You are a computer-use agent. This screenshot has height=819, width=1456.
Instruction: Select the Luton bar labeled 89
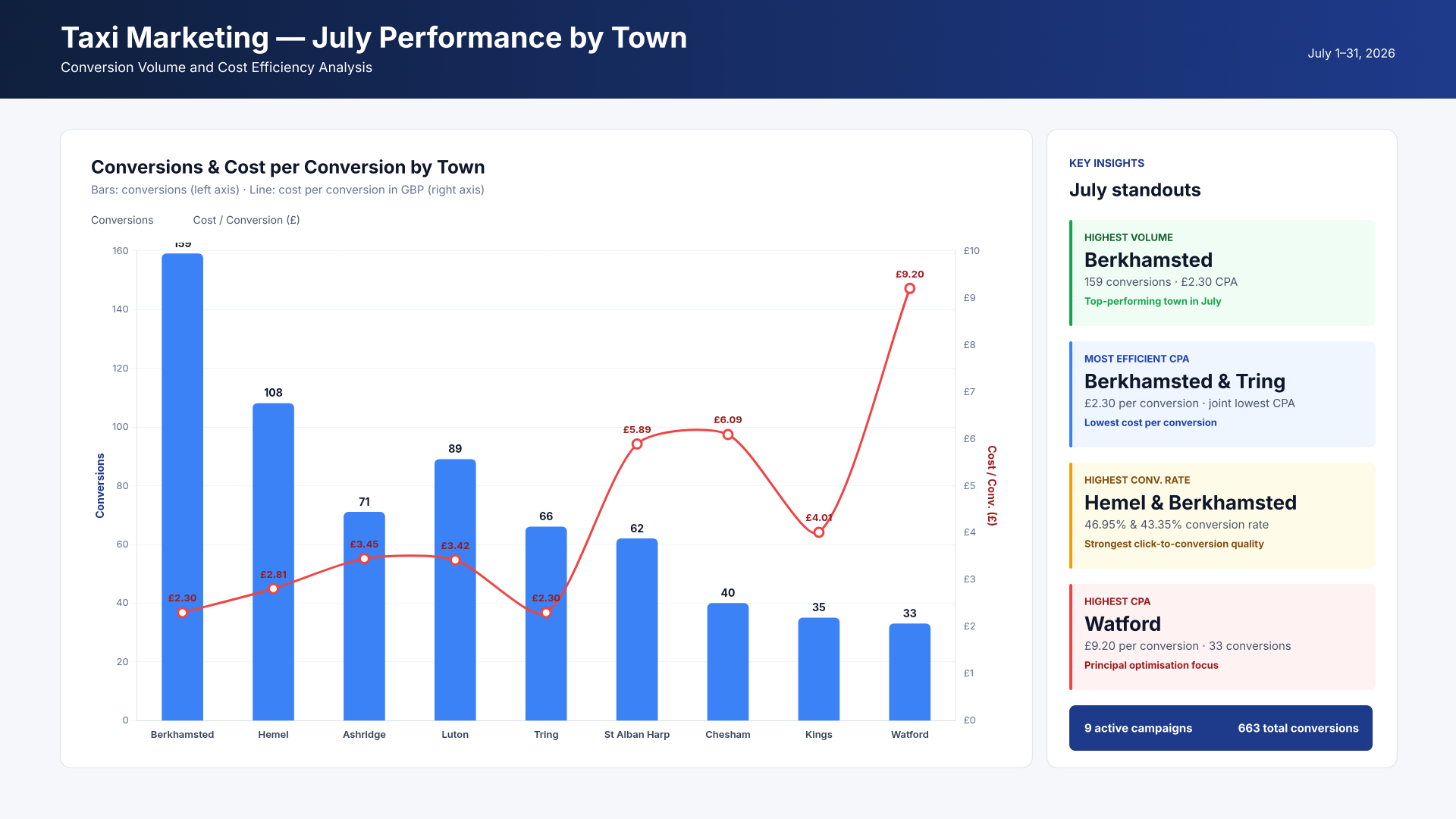[x=455, y=590]
